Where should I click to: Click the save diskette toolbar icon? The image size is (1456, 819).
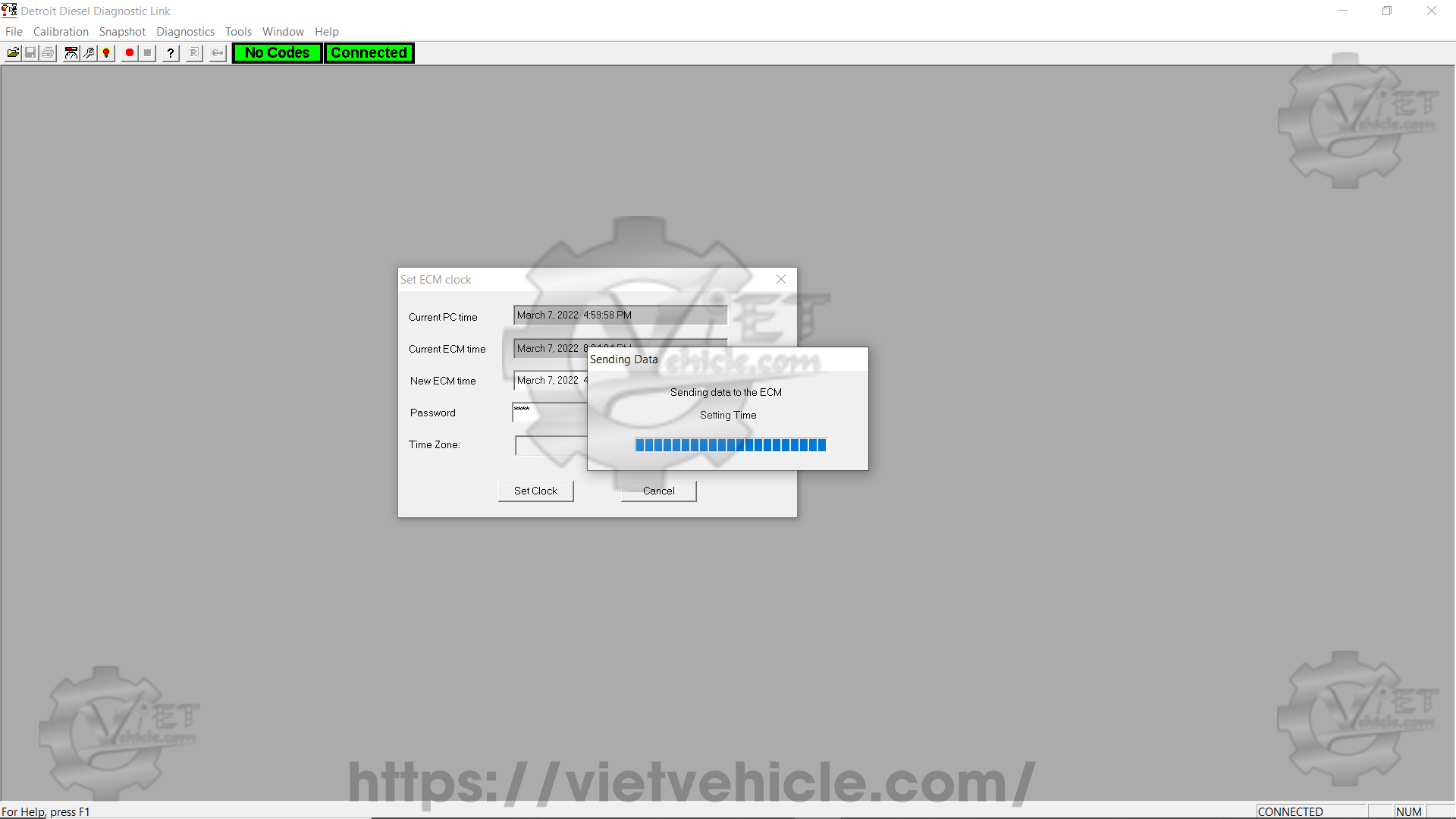30,53
